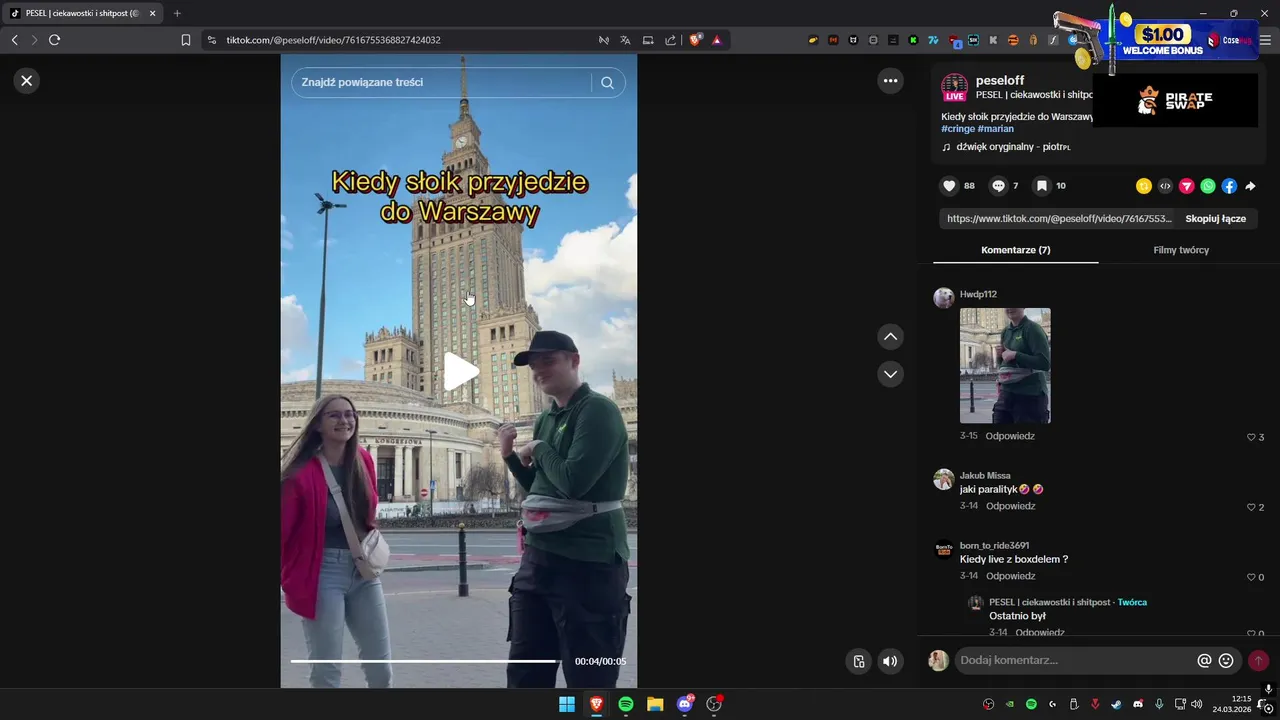Open OBS Studio from the taskbar
1280x720 pixels.
714,704
